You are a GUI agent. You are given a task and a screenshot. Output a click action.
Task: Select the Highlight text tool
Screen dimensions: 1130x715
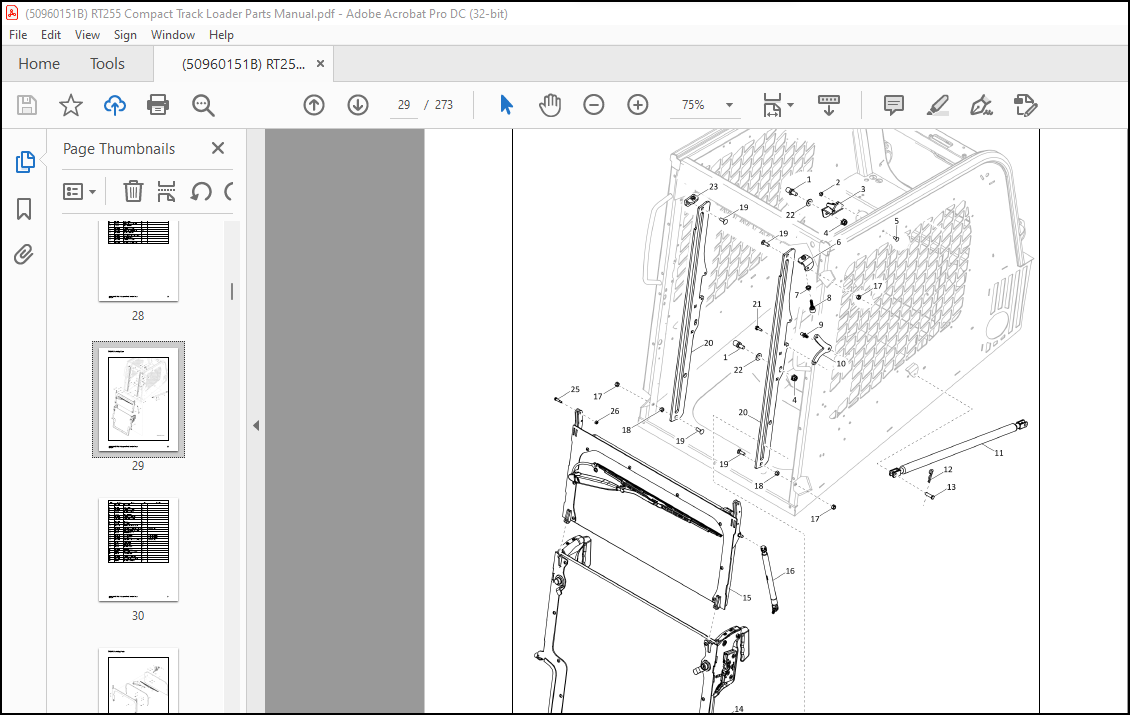point(938,105)
